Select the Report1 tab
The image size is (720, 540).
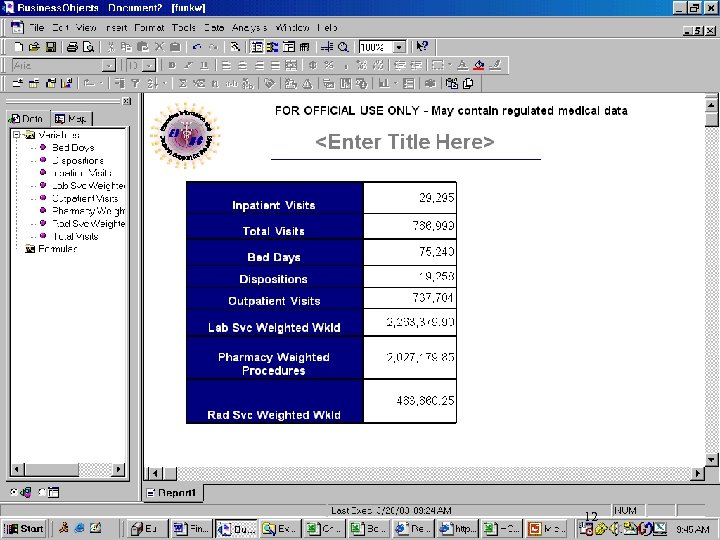coord(172,493)
